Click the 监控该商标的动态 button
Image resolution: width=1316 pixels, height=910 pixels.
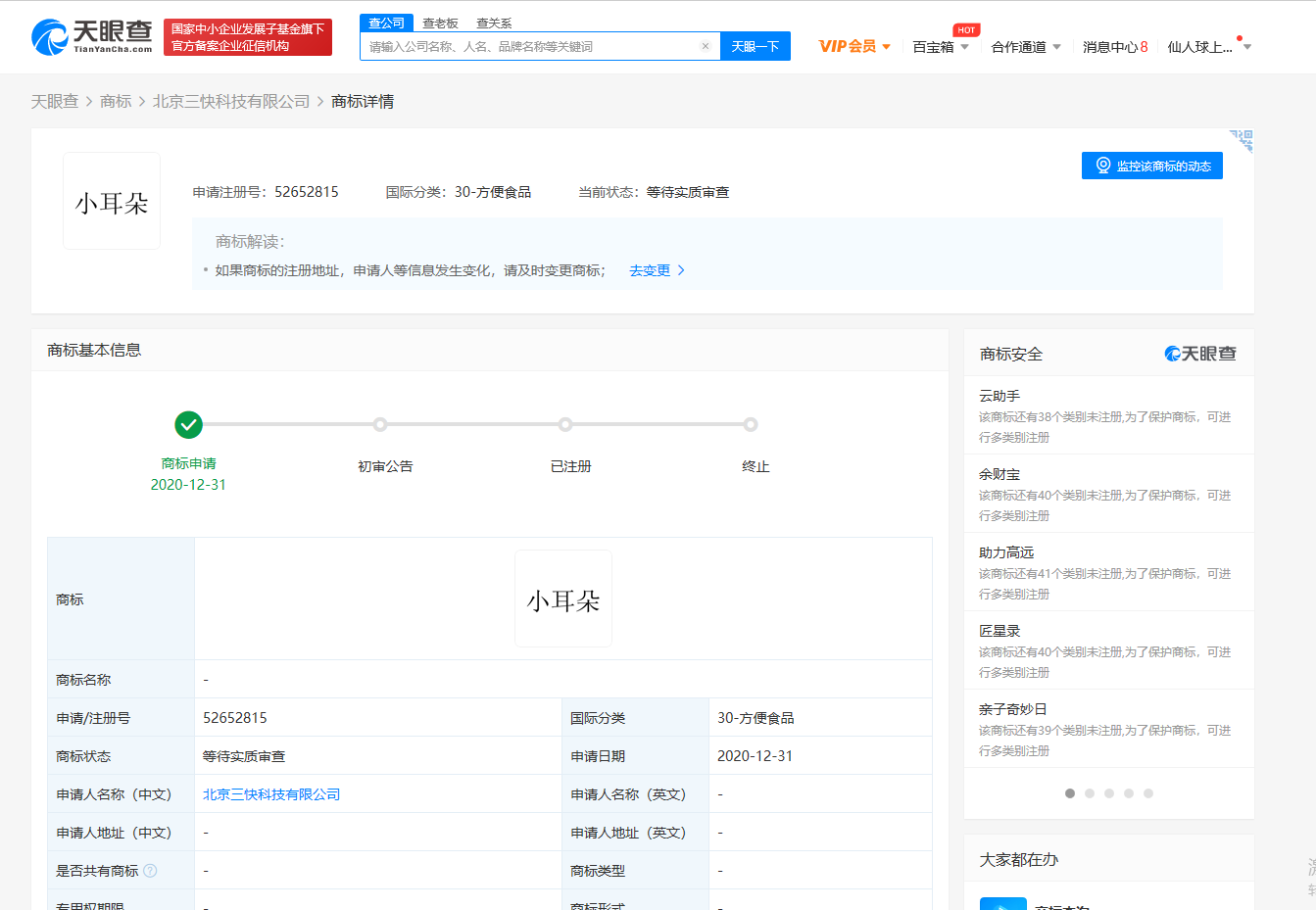(x=1152, y=166)
